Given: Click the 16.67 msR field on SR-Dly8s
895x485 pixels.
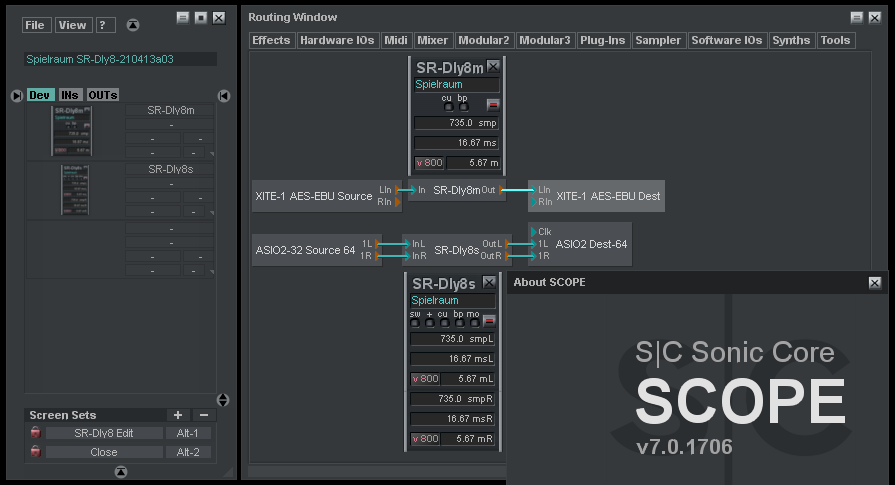Looking at the screenshot, I should pos(453,419).
